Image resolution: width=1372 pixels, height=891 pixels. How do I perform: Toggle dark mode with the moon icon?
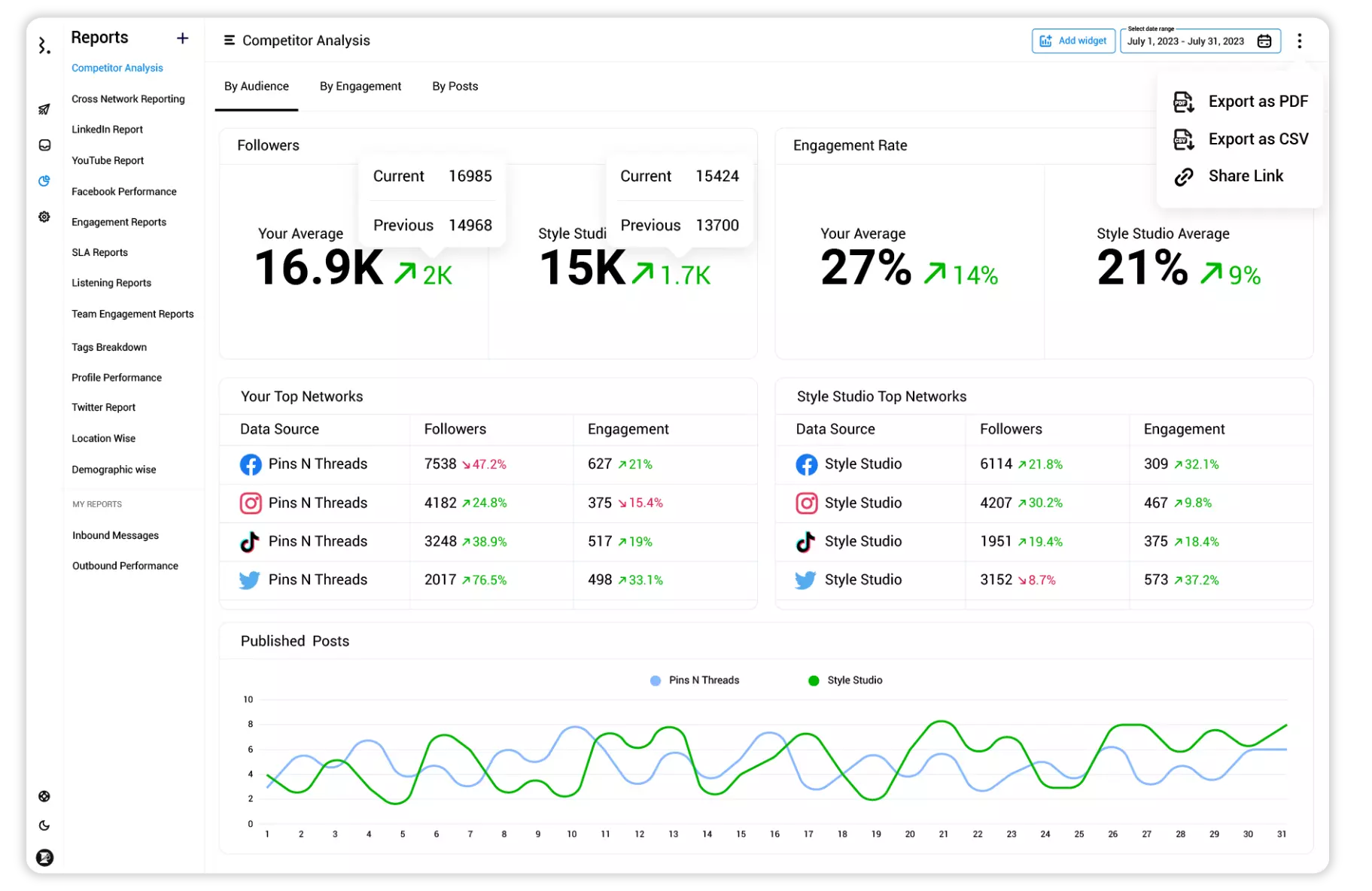pyautogui.click(x=44, y=826)
